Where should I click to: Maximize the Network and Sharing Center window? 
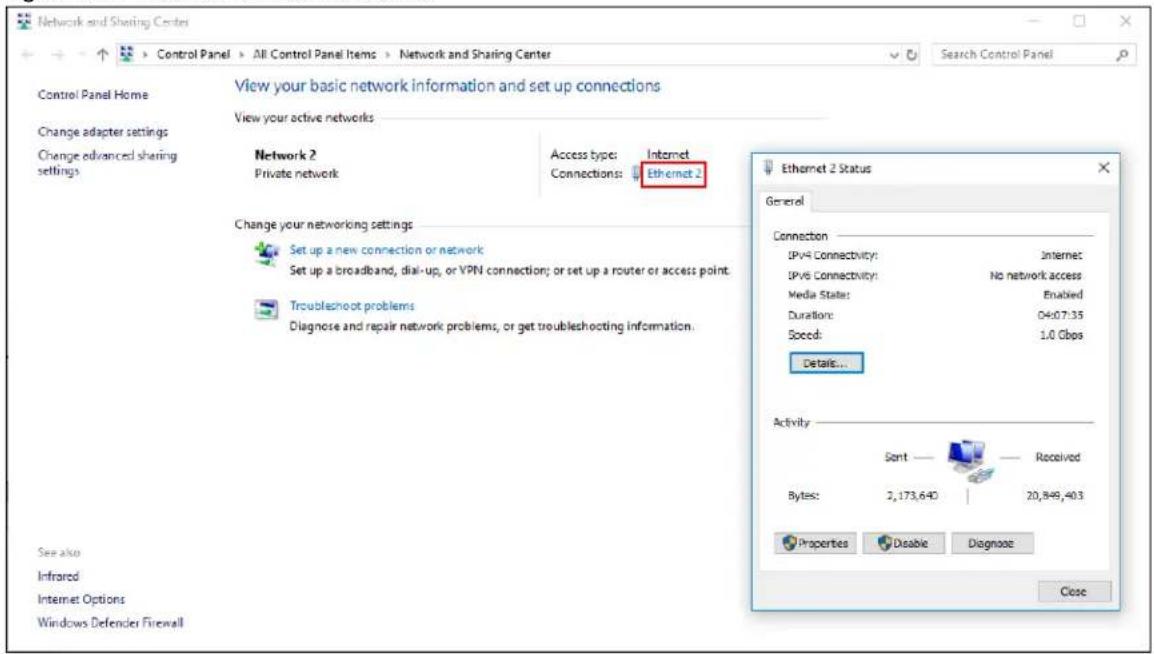click(1080, 22)
